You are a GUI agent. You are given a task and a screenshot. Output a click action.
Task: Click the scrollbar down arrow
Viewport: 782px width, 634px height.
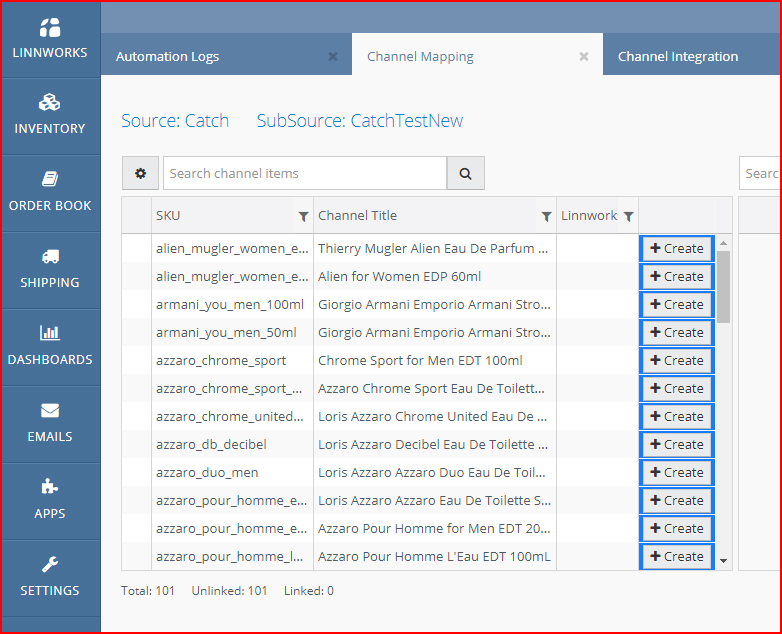[723, 561]
